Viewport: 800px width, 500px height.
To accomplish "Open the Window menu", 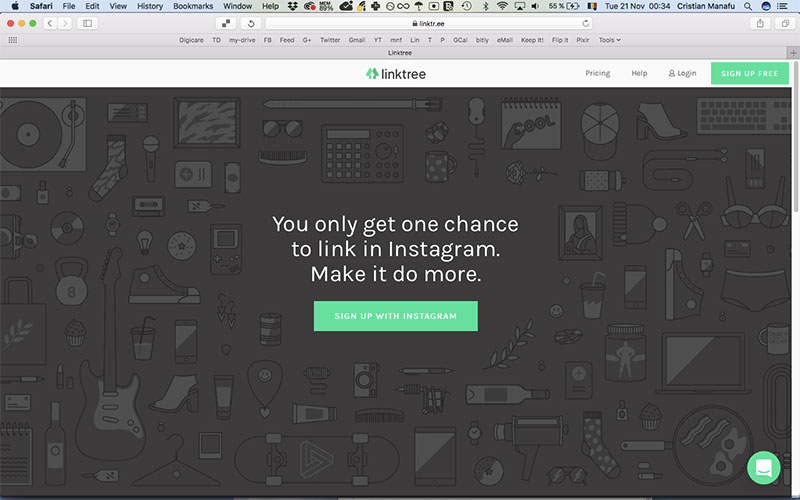I will point(237,6).
